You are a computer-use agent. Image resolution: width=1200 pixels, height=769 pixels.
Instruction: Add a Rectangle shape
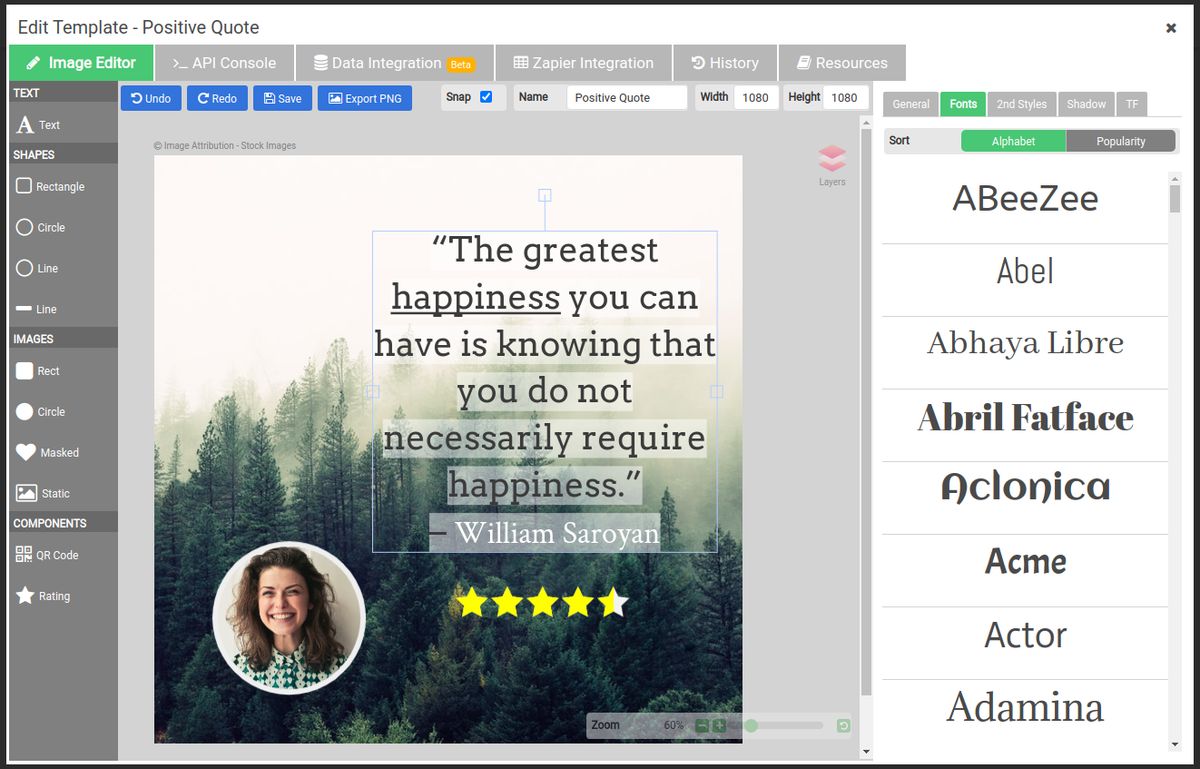(x=50, y=186)
